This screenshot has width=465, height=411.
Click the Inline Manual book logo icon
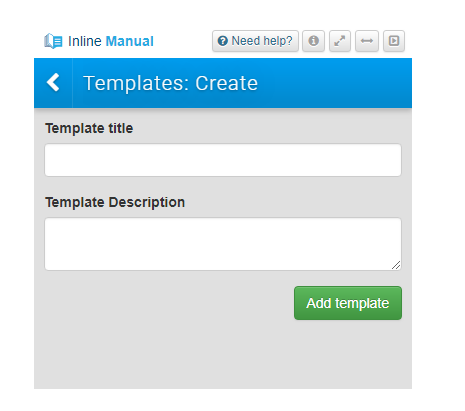(x=53, y=41)
